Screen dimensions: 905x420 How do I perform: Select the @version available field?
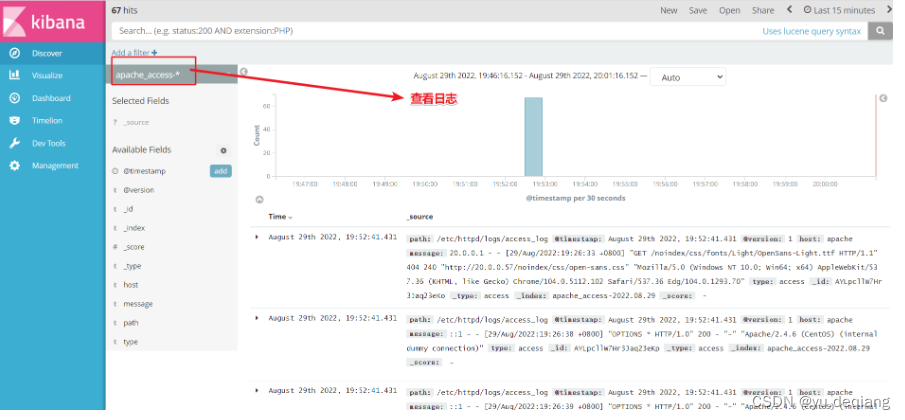tap(139, 190)
